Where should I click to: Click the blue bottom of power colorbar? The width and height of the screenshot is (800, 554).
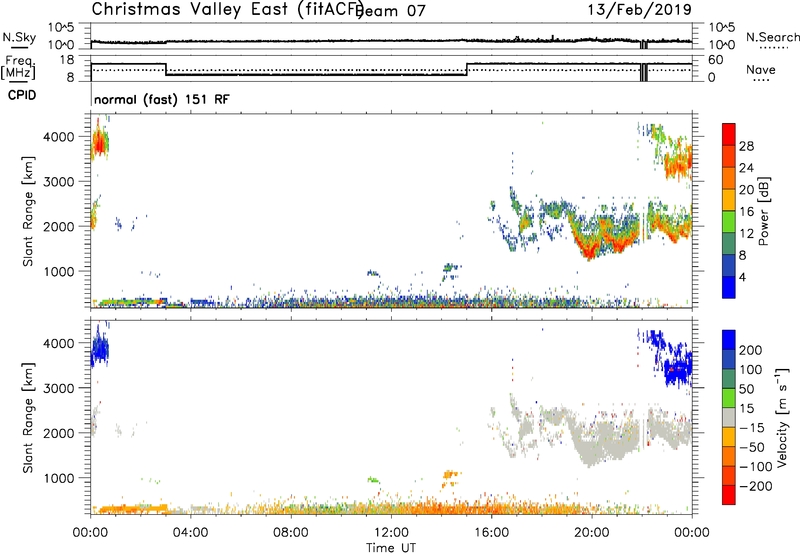click(x=729, y=287)
